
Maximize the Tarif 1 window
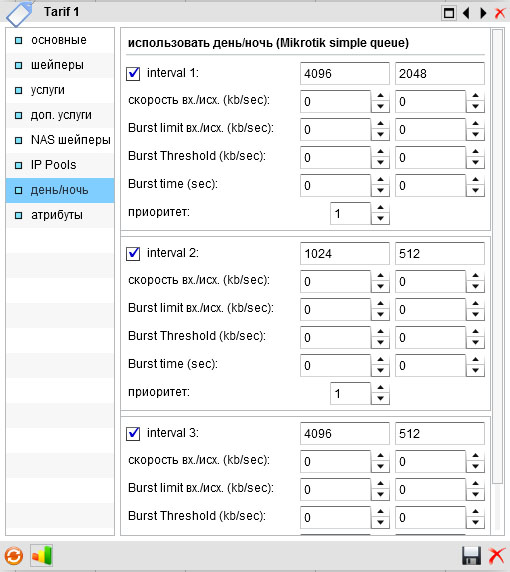coord(449,13)
